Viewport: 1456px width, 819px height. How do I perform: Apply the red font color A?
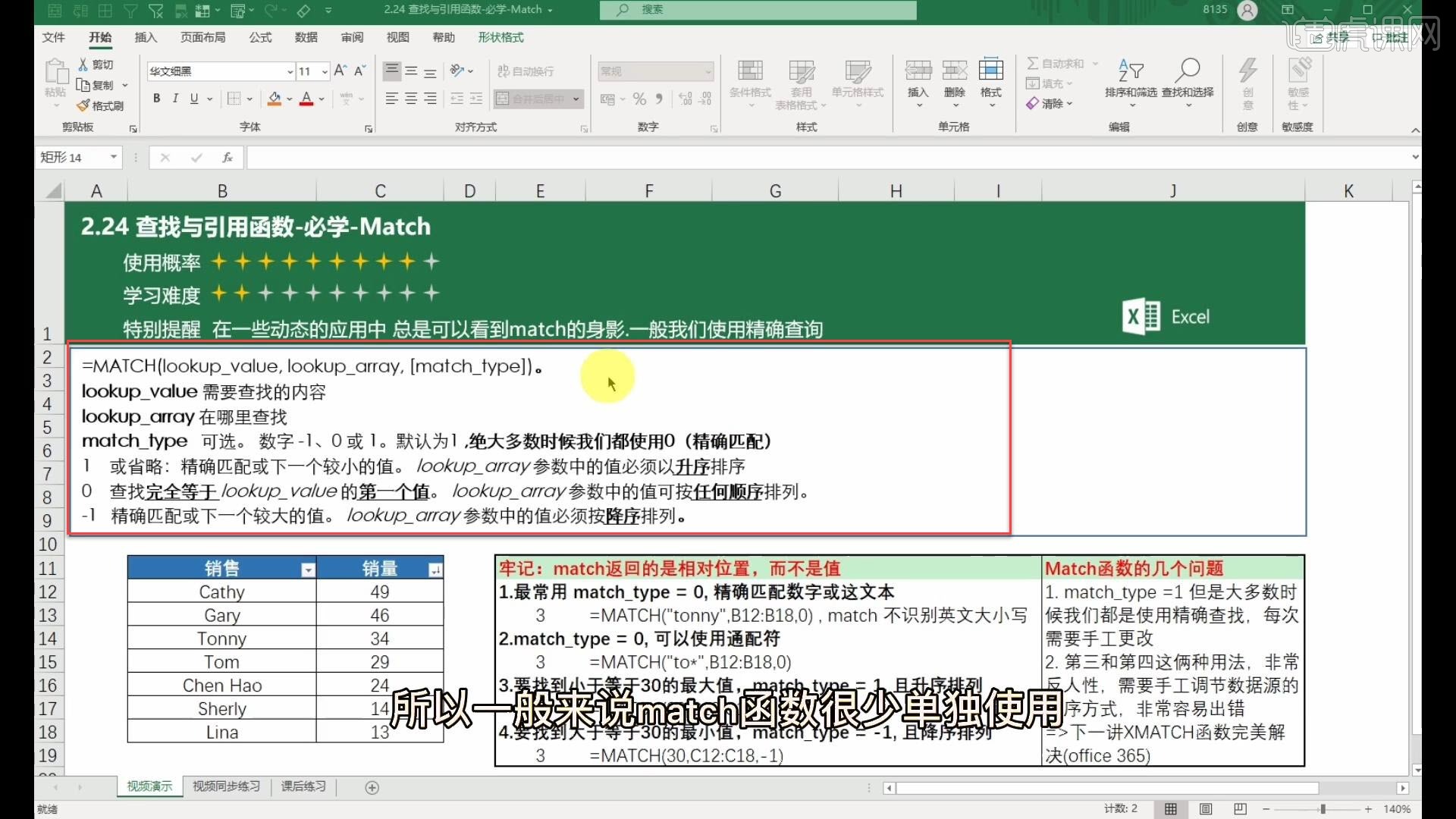point(306,99)
